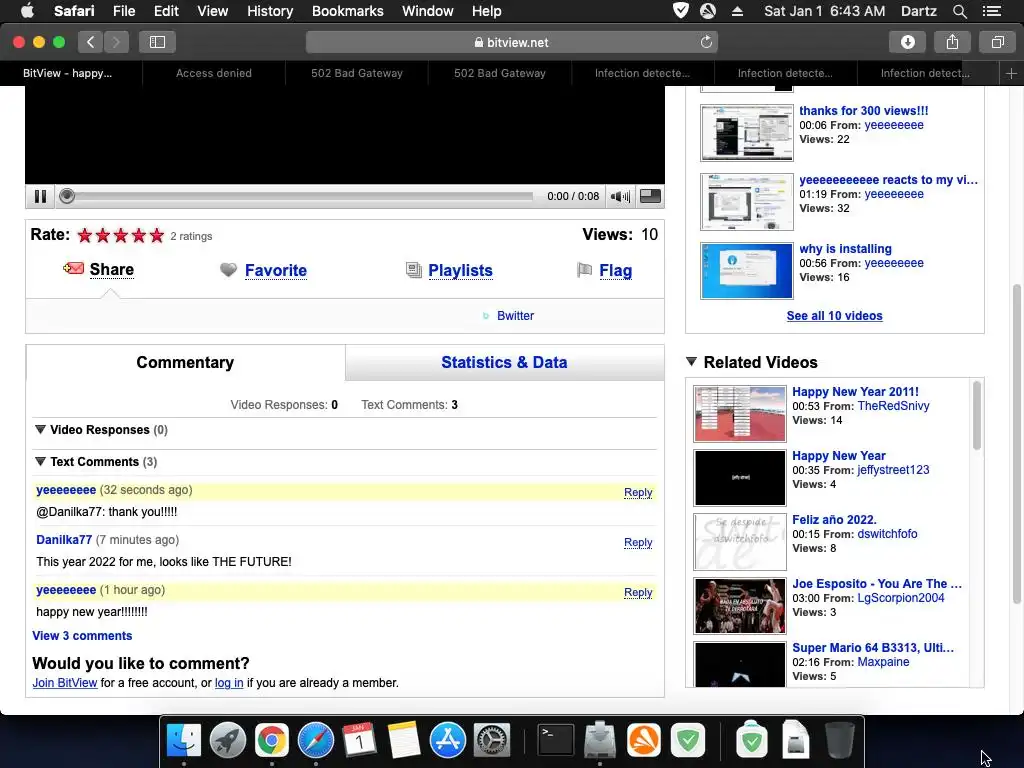
Task: Click Join BitView link
Action: coord(65,682)
